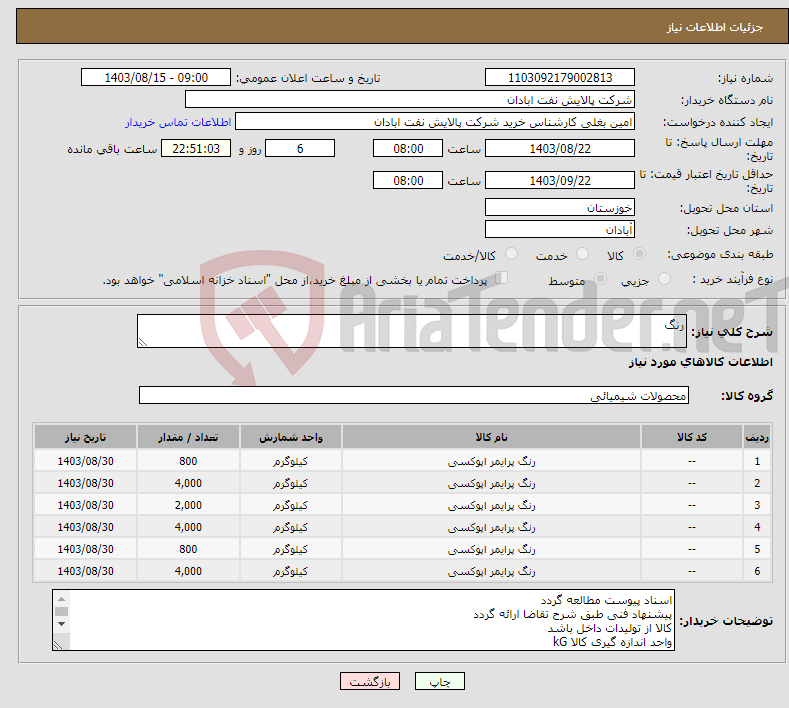Click the اطلاعات کالاهای مورد نیاز heading

(x=700, y=362)
